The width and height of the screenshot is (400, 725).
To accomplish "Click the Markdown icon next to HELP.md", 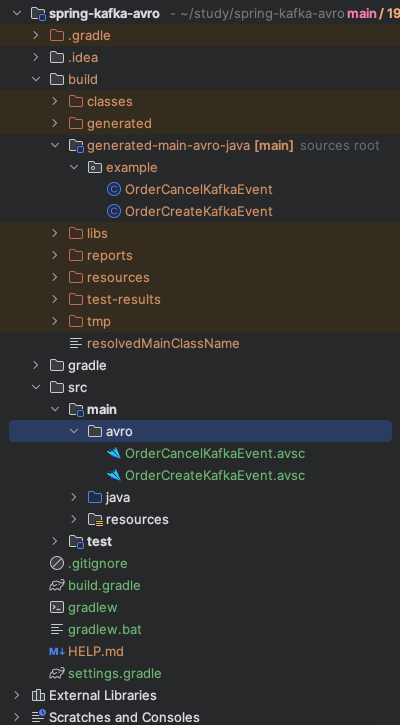I will pyautogui.click(x=56, y=651).
